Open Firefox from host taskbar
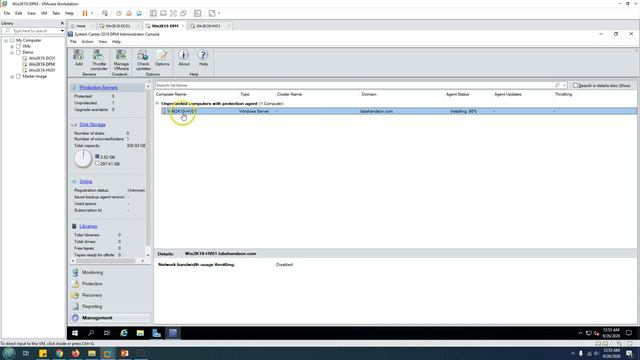This screenshot has width=640, height=360. click(76, 353)
